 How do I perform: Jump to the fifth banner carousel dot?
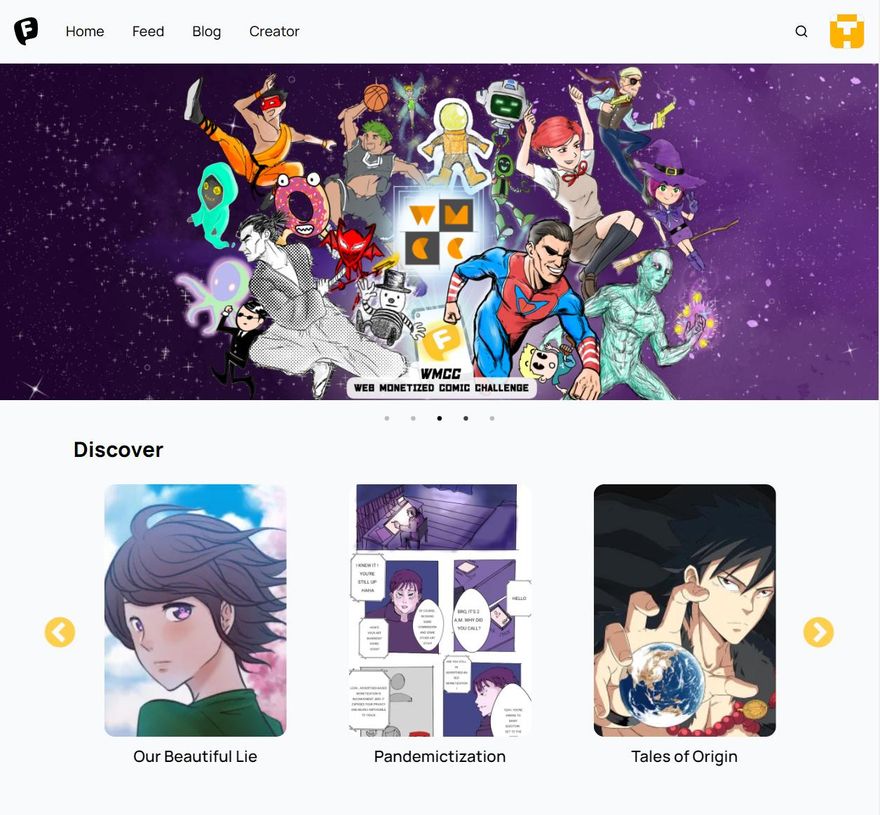[x=492, y=418]
